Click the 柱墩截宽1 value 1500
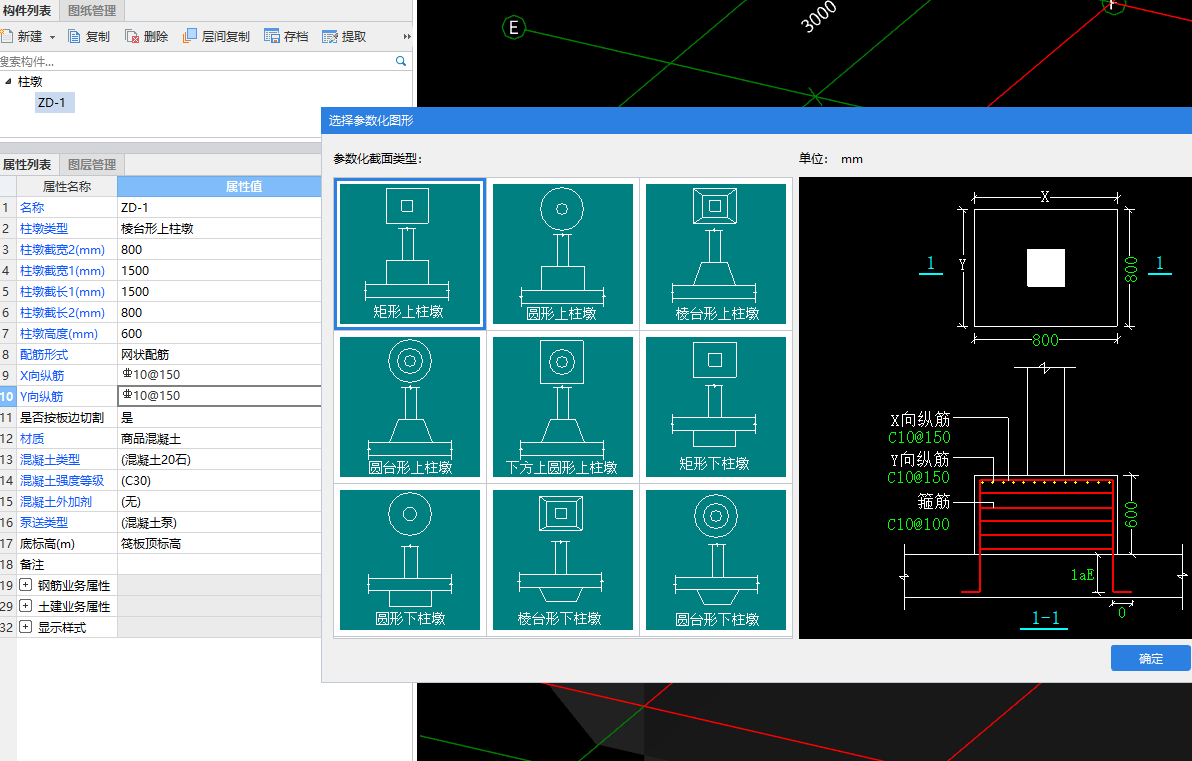 pyautogui.click(x=219, y=271)
